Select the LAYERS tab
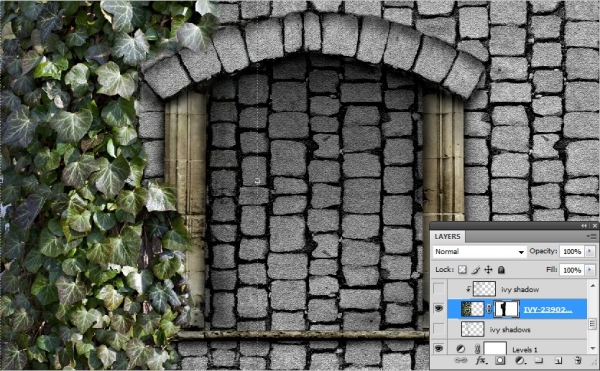The width and height of the screenshot is (600, 371). click(447, 236)
